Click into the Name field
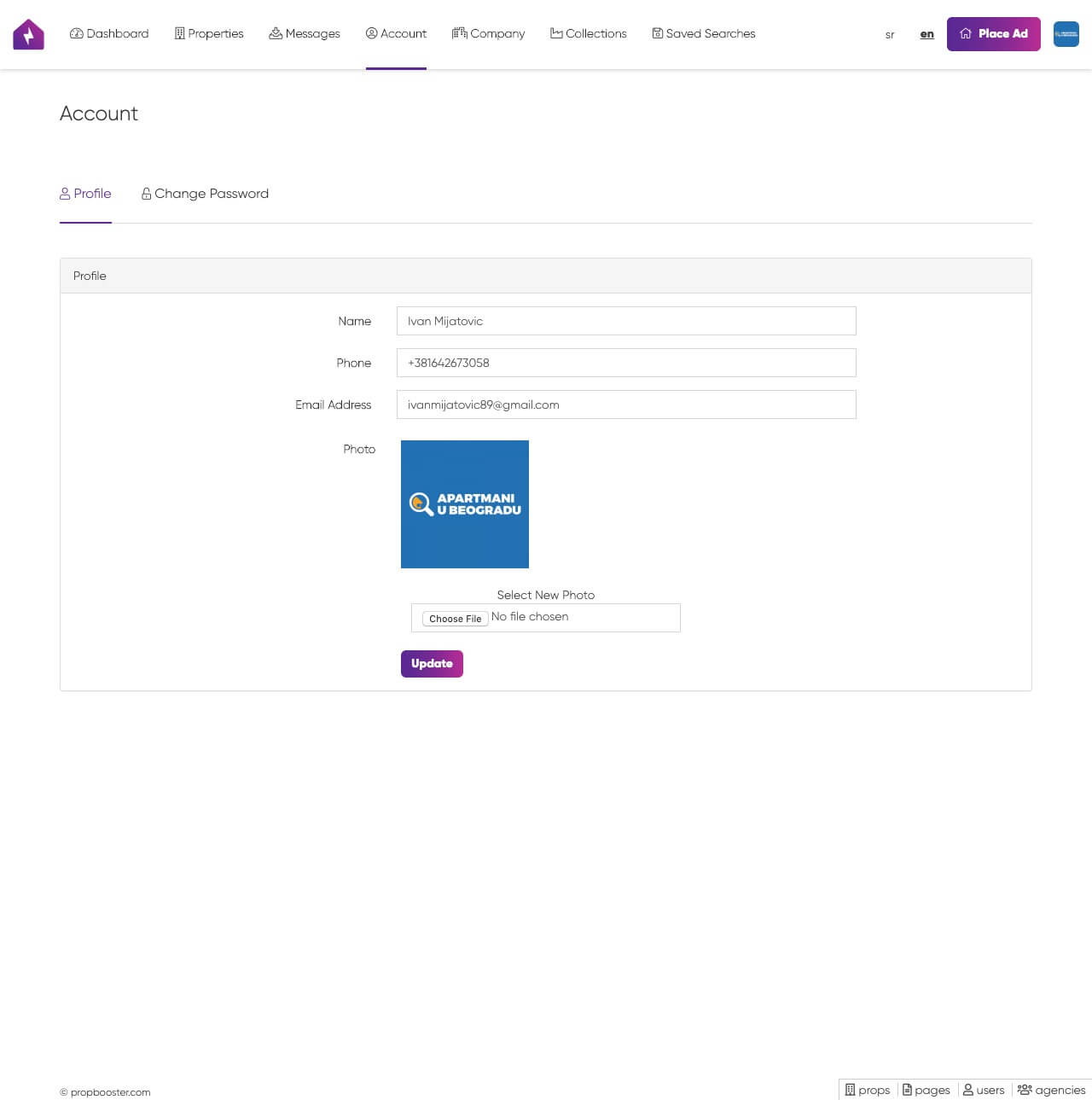Viewport: 1092px width, 1100px height. [x=625, y=321]
